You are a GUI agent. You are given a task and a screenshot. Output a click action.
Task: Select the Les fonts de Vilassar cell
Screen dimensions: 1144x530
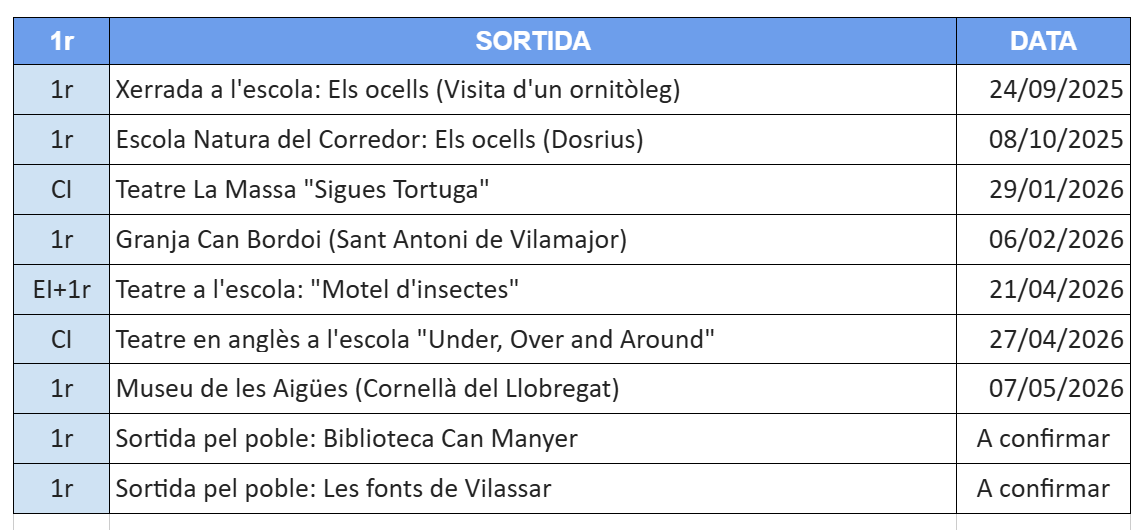click(x=333, y=489)
